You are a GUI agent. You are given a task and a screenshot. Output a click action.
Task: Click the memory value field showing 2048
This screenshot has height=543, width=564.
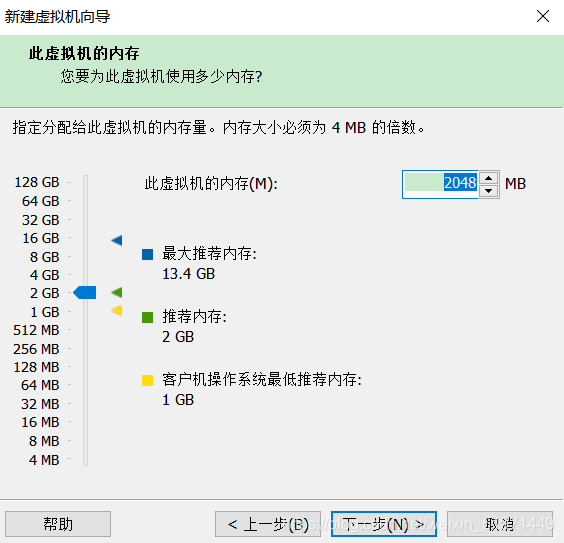coord(441,184)
